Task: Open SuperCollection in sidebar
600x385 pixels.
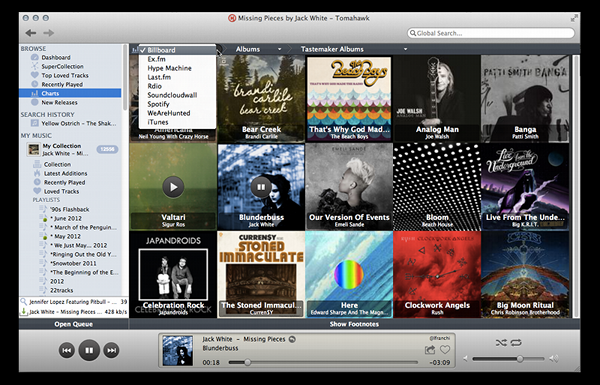Action: click(x=62, y=66)
